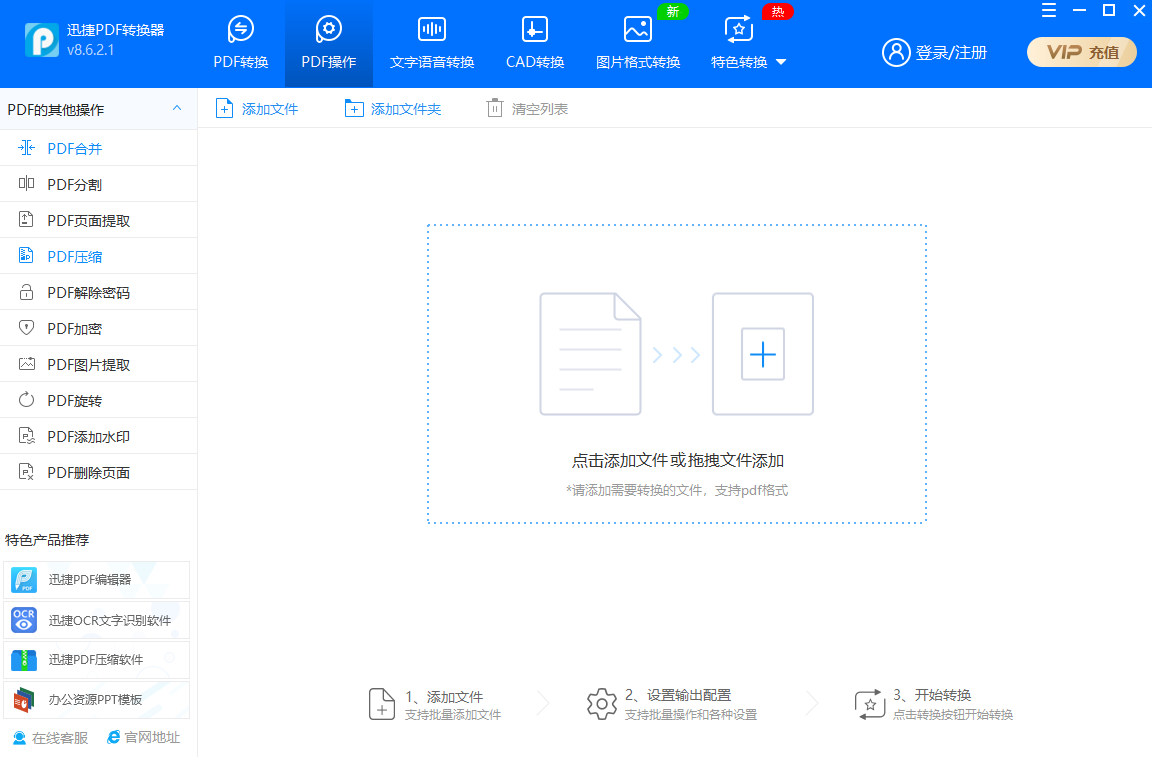Switch to the PDF转换 tab
This screenshot has height=757, width=1152.
241,44
